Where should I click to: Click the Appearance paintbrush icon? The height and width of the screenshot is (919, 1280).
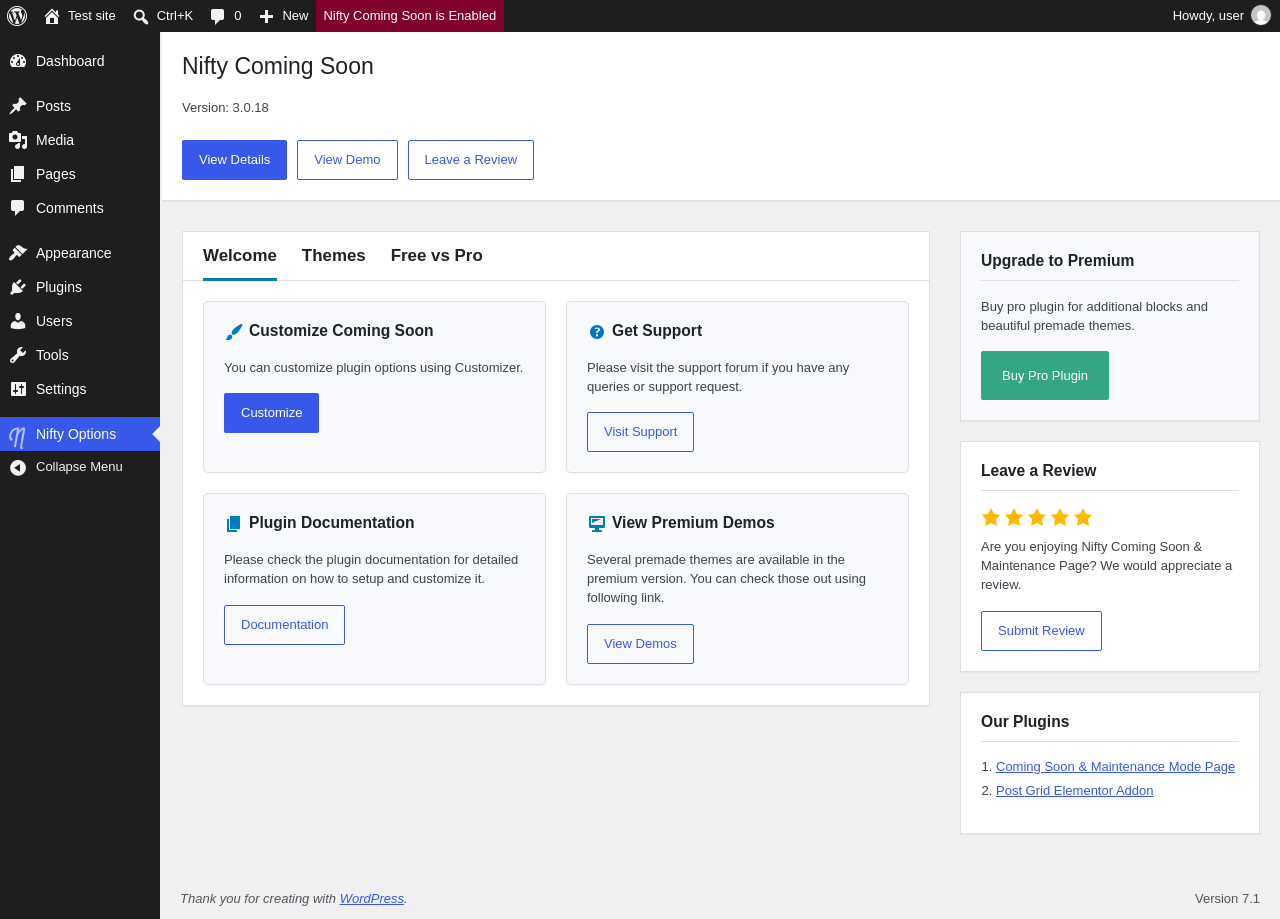(x=18, y=253)
